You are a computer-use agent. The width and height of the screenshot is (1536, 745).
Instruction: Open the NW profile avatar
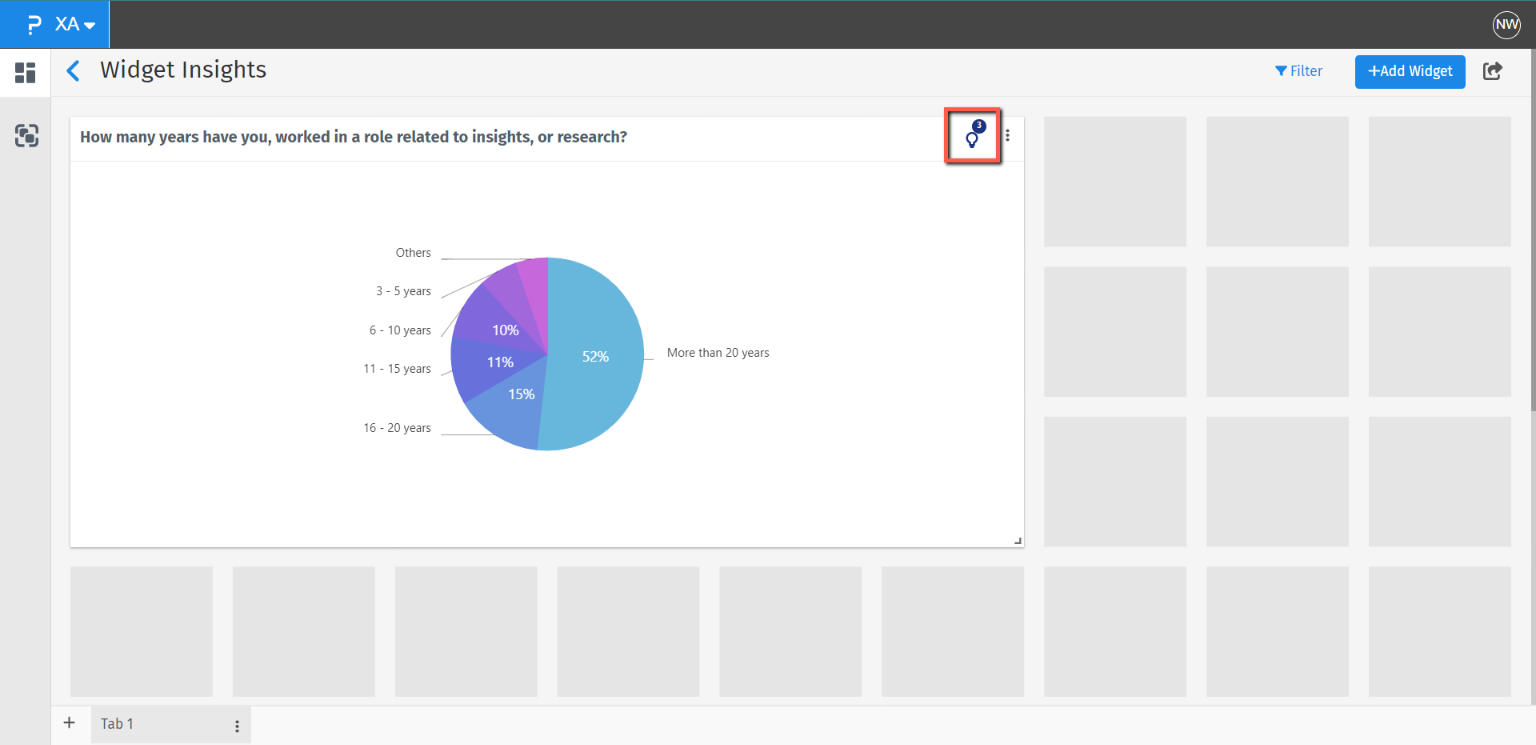pyautogui.click(x=1507, y=24)
